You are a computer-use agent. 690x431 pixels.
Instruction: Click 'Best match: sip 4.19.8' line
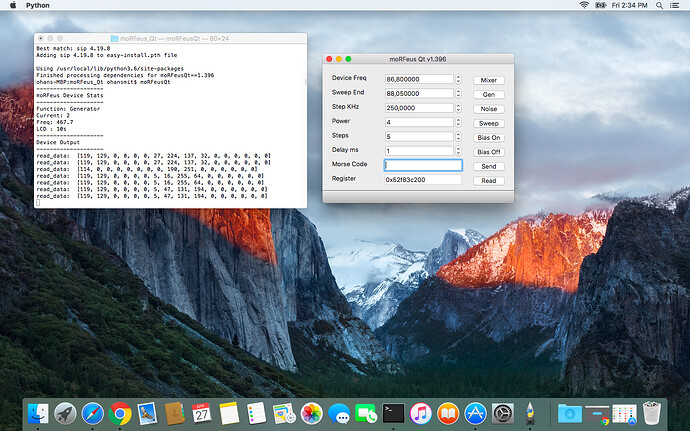(x=73, y=48)
